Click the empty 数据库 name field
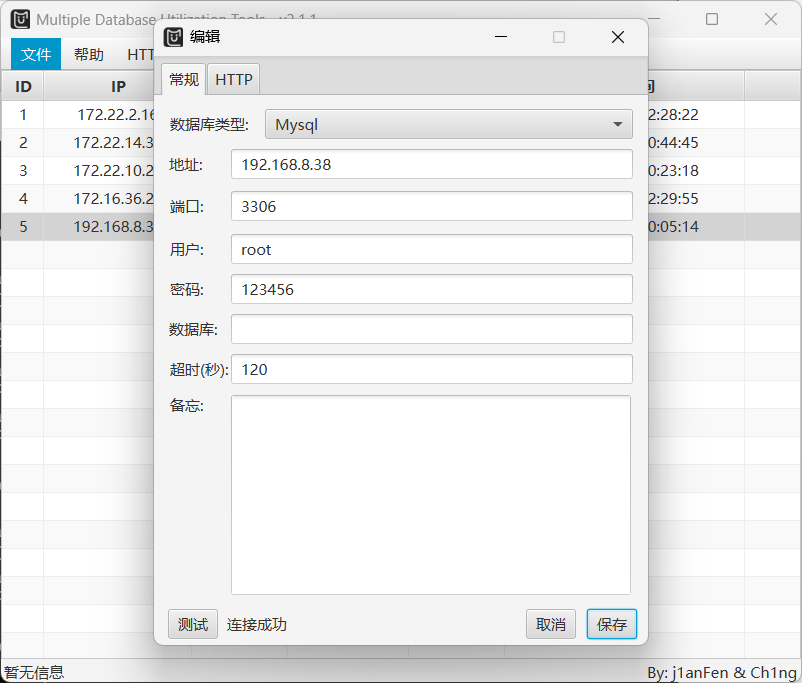Screen dimensions: 802x683 [431, 329]
